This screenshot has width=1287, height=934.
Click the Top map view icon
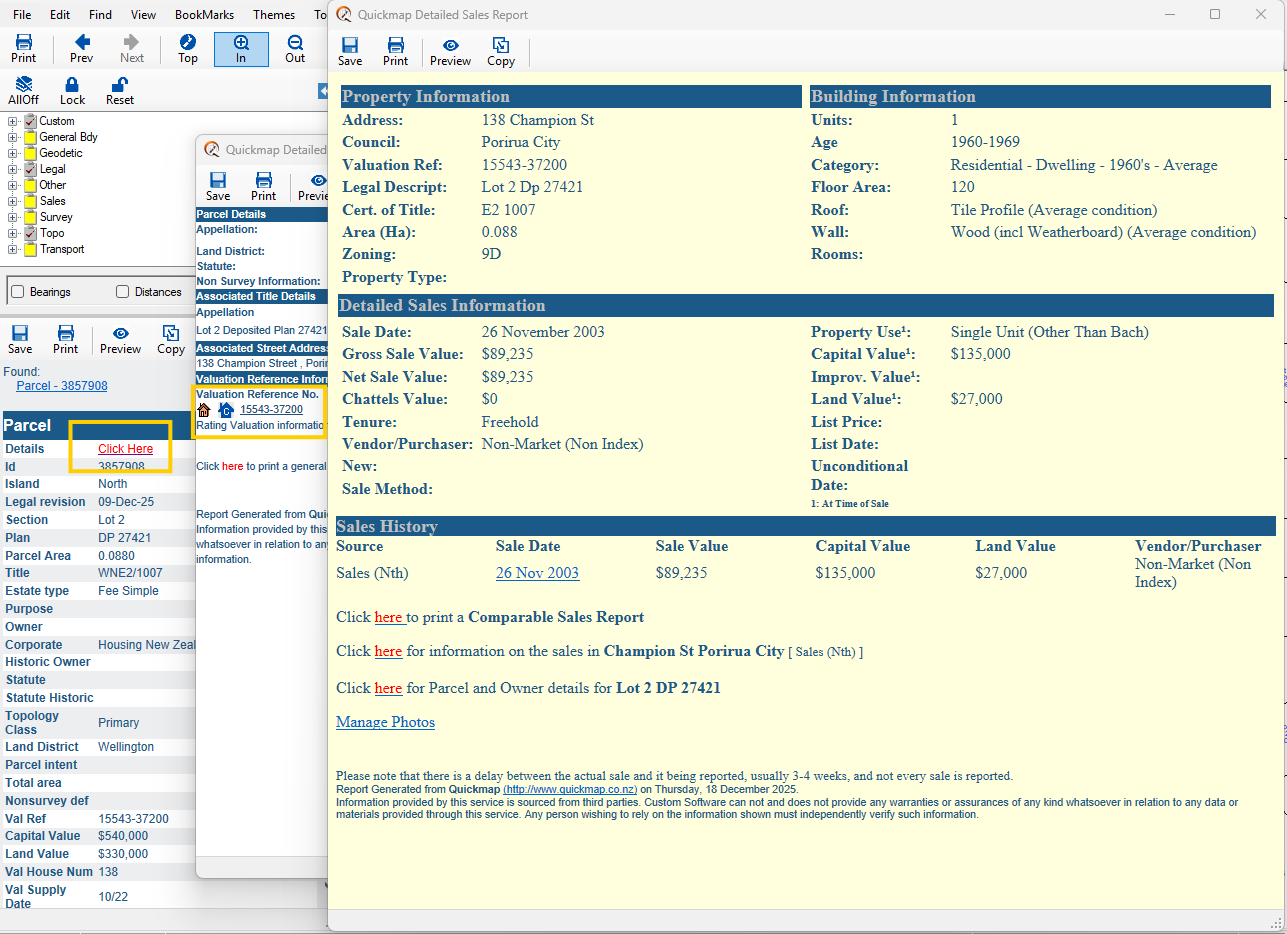(x=188, y=48)
